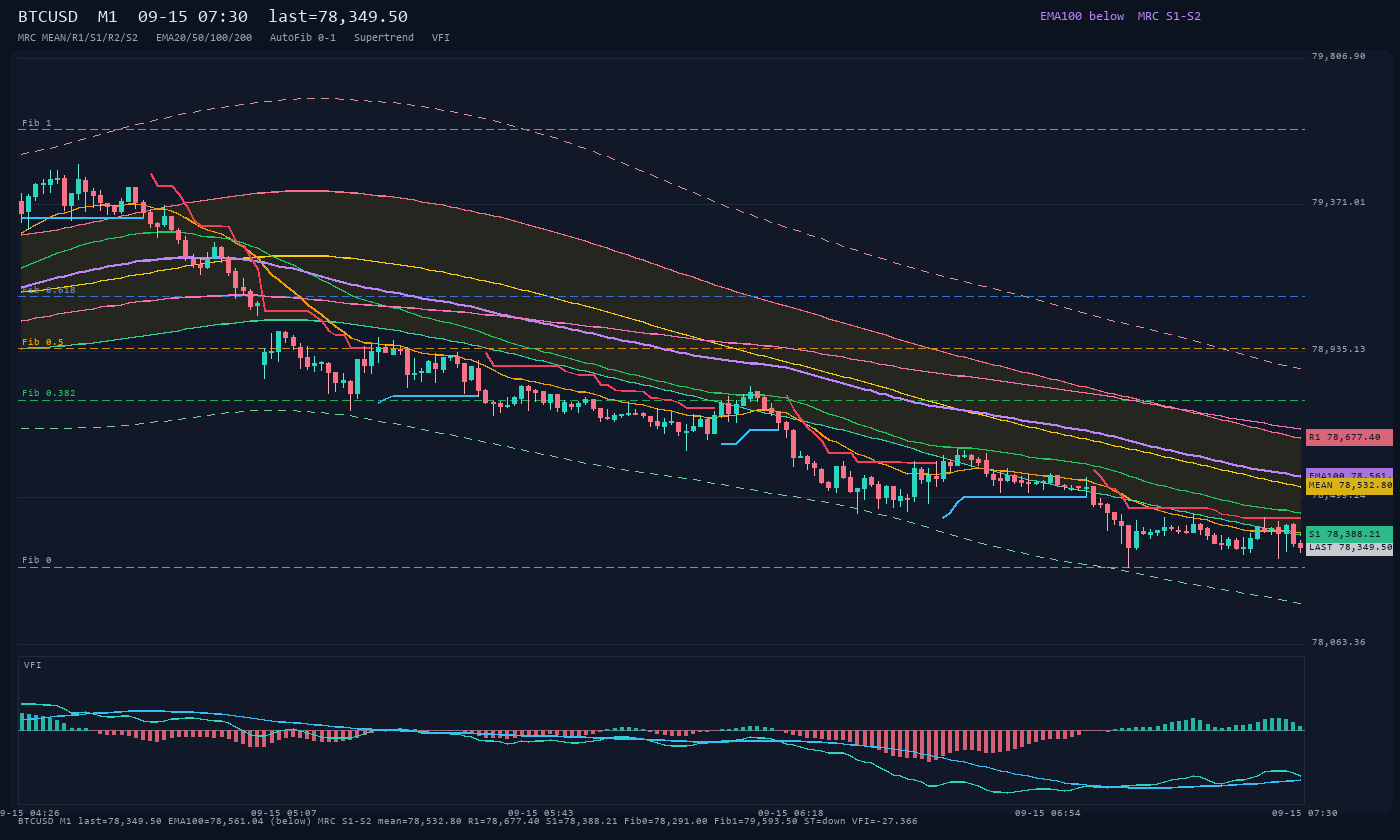
Task: Click the "Fib 0" level label
Action: (x=37, y=560)
